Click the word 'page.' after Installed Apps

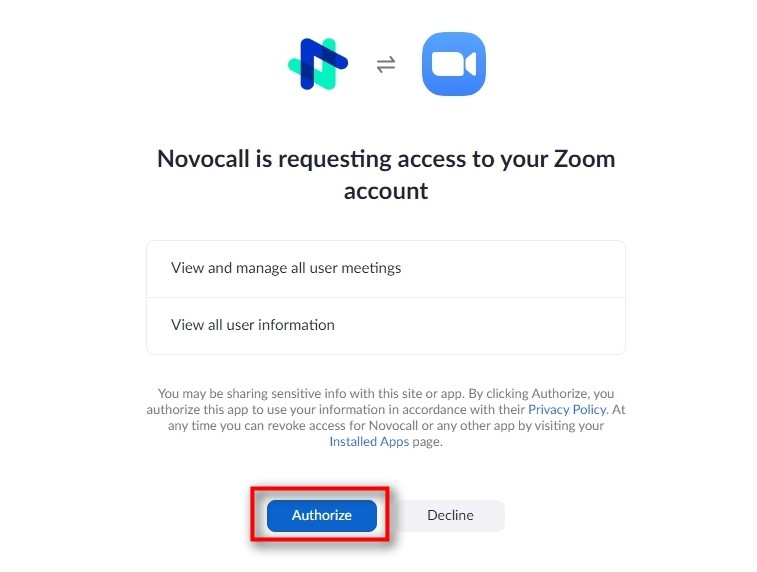click(x=427, y=442)
